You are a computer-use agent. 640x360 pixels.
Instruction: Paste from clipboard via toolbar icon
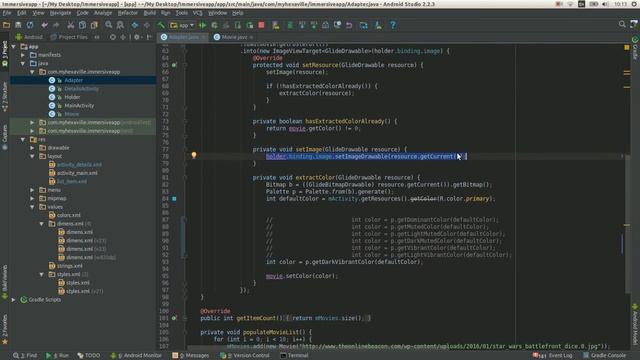[x=94, y=25]
